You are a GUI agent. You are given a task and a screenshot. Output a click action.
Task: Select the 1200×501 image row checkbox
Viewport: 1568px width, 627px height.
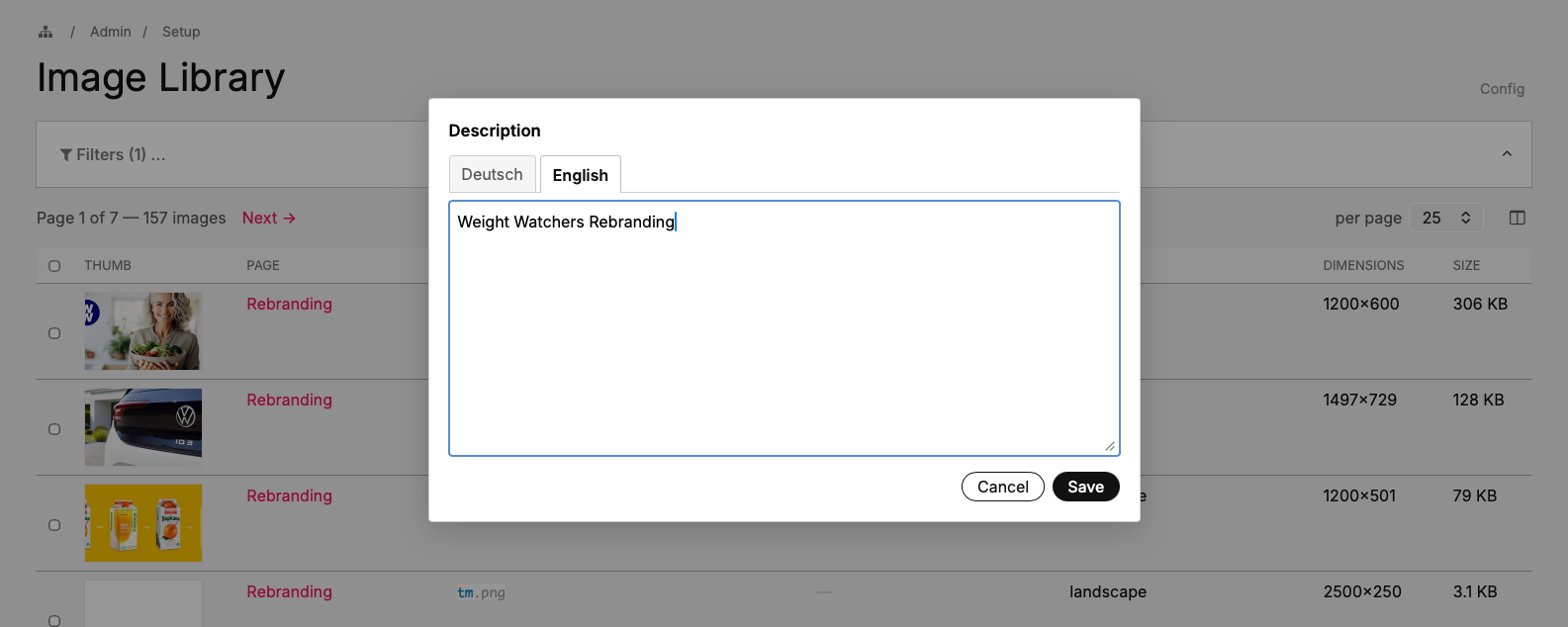[54, 525]
